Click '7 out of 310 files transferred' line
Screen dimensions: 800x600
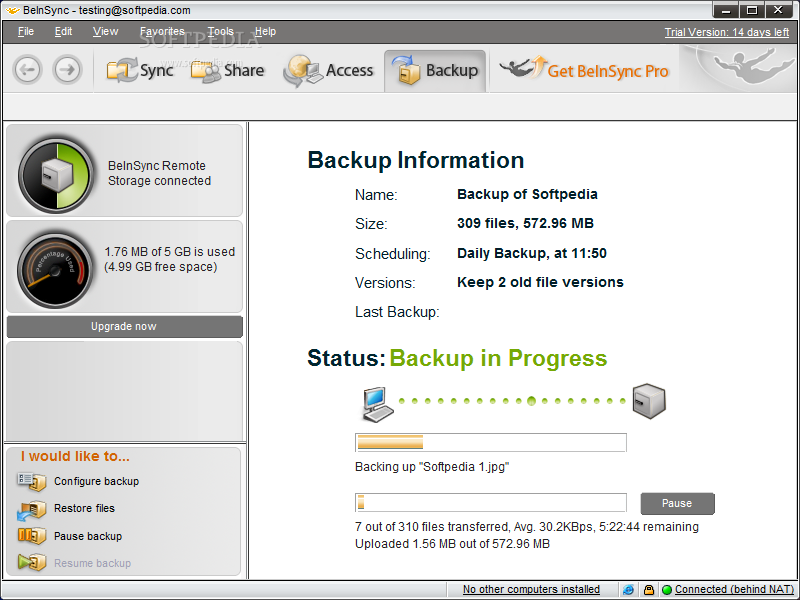point(527,527)
